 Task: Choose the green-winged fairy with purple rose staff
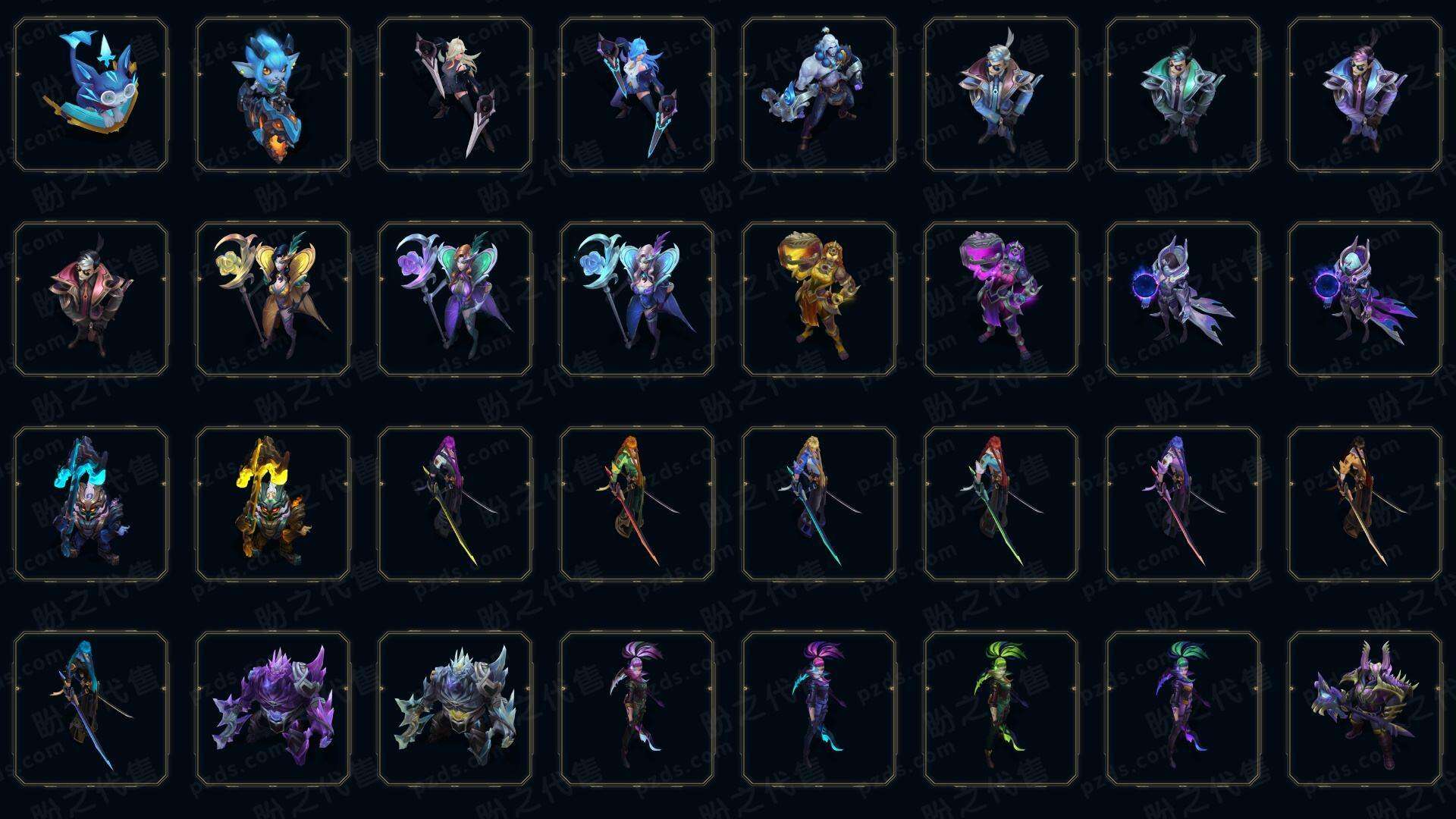455,299
